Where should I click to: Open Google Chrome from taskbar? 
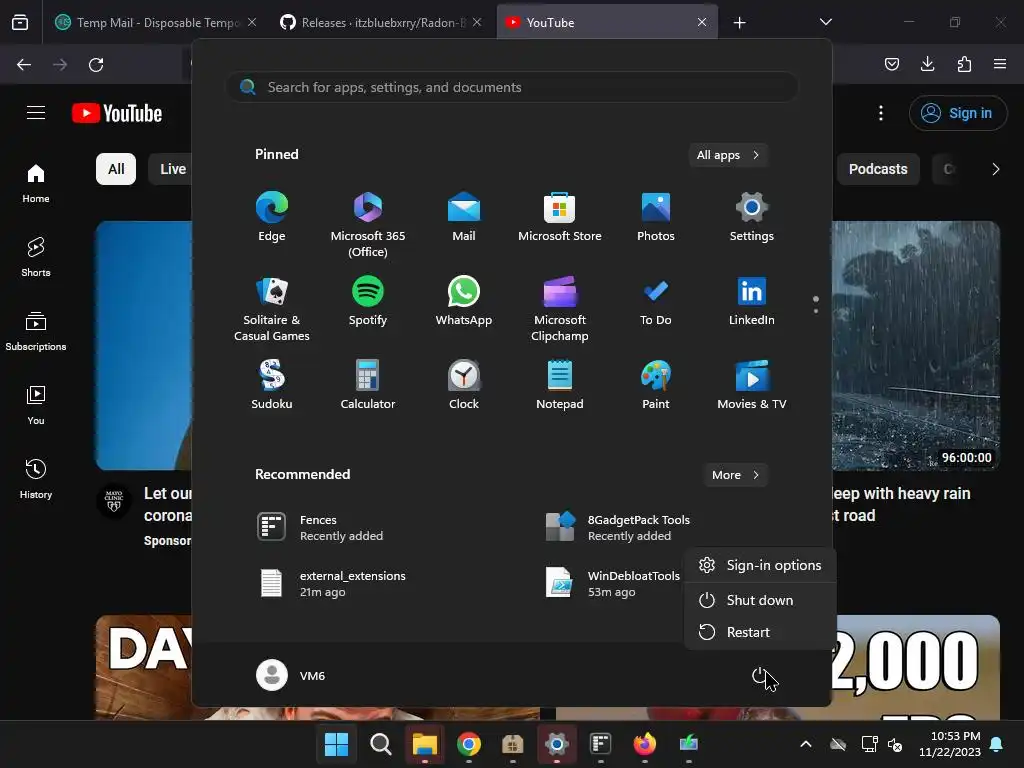click(468, 744)
